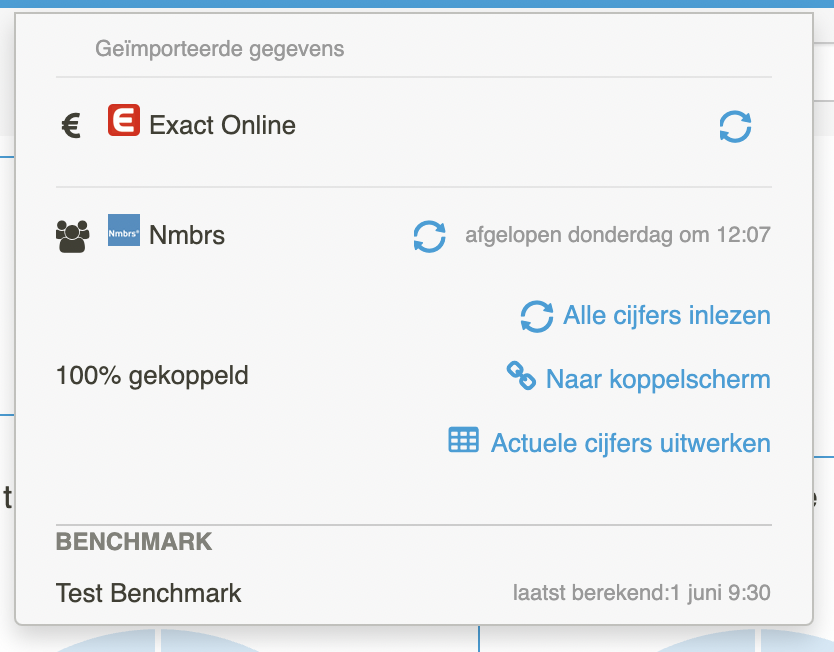The height and width of the screenshot is (652, 834).
Task: Click the Nmbrs logo icon
Action: tap(124, 230)
